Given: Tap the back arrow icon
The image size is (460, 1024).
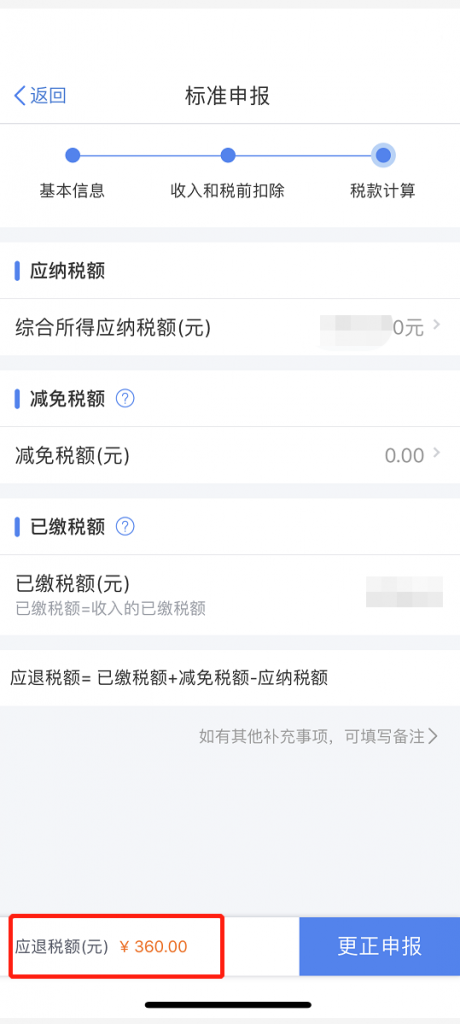Looking at the screenshot, I should tap(20, 96).
